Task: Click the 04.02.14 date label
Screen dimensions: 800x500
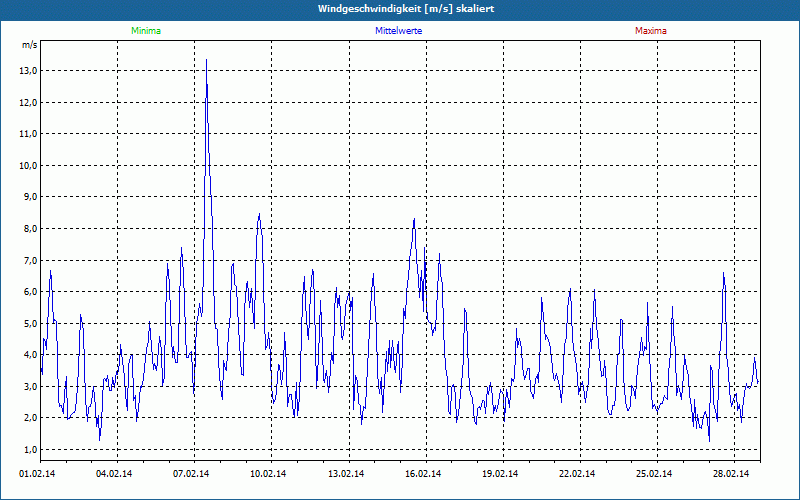Action: click(114, 474)
